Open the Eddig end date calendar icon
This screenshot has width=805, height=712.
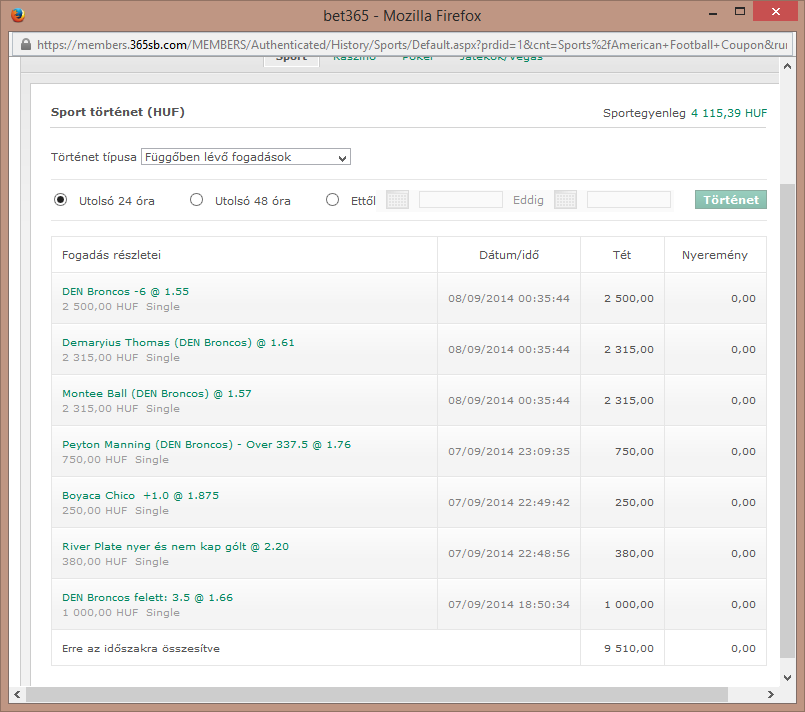(x=565, y=200)
